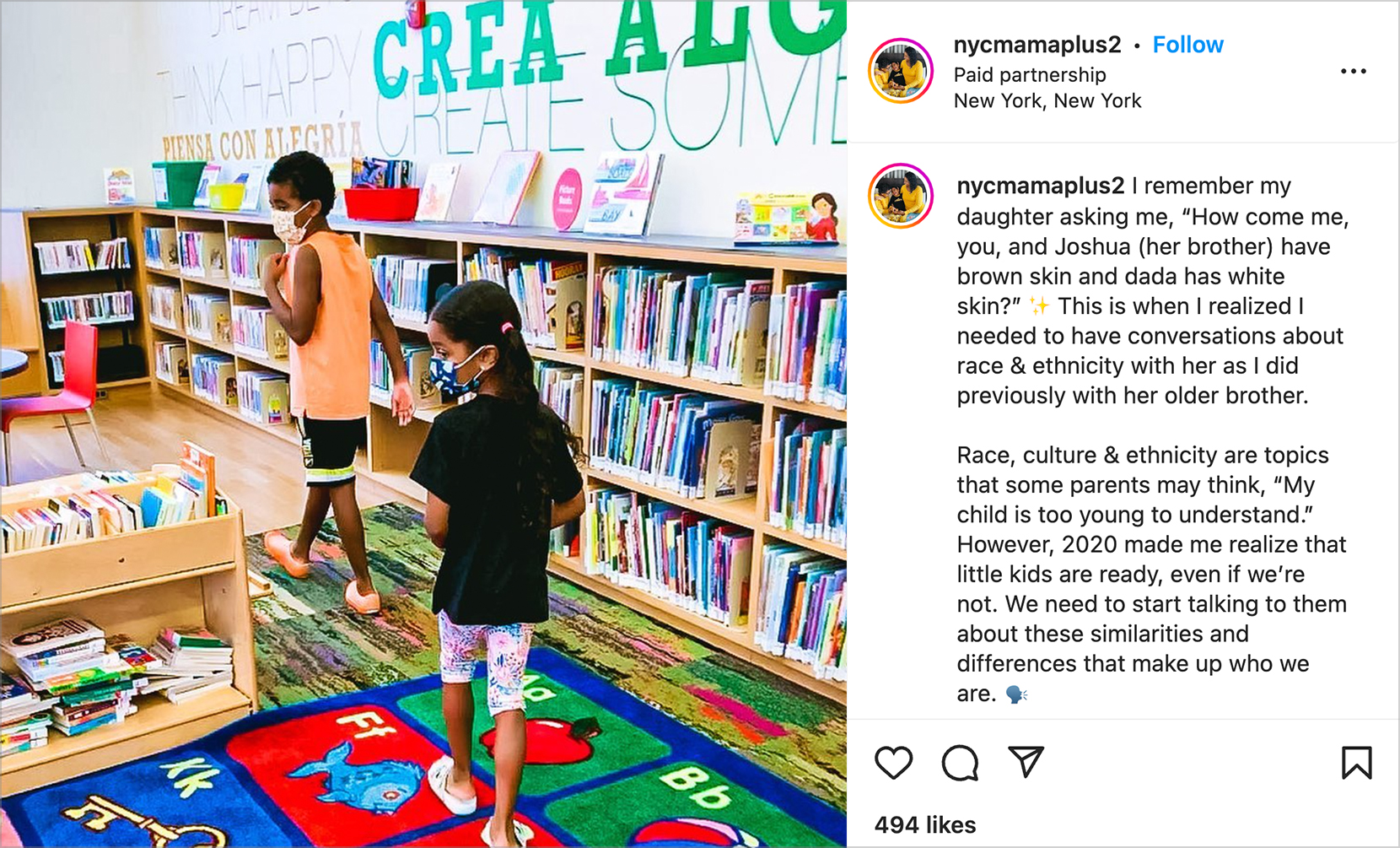Click the profile avatar beside caption
This screenshot has width=1400, height=848.
[901, 196]
